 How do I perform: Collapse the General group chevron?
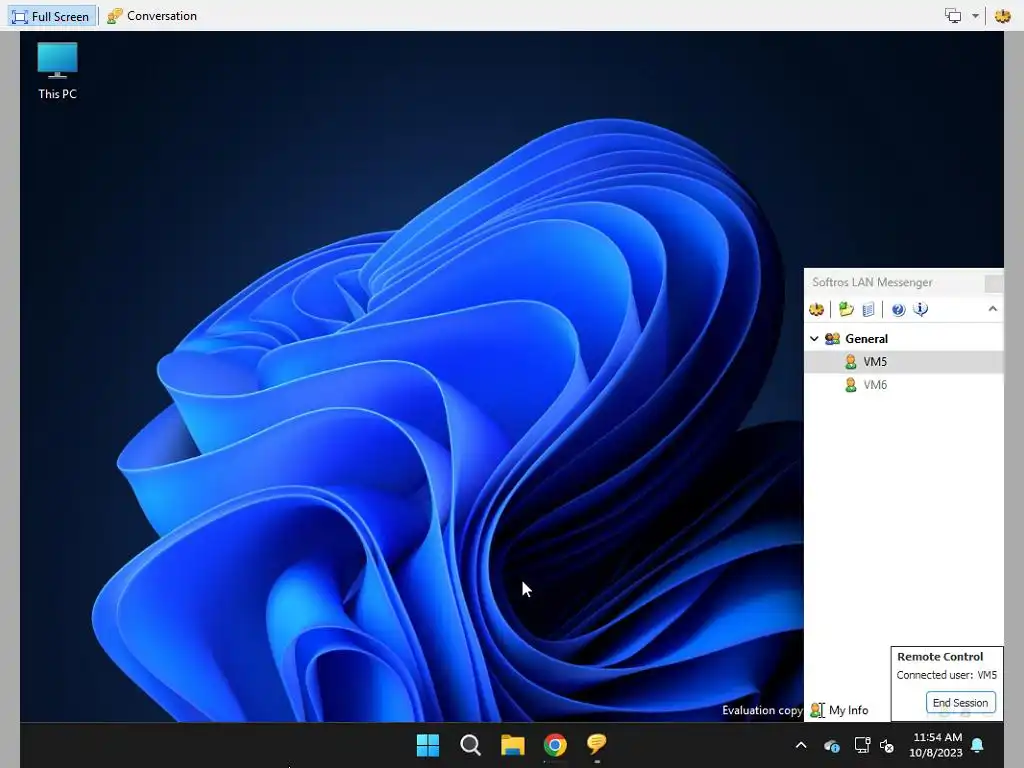[814, 338]
